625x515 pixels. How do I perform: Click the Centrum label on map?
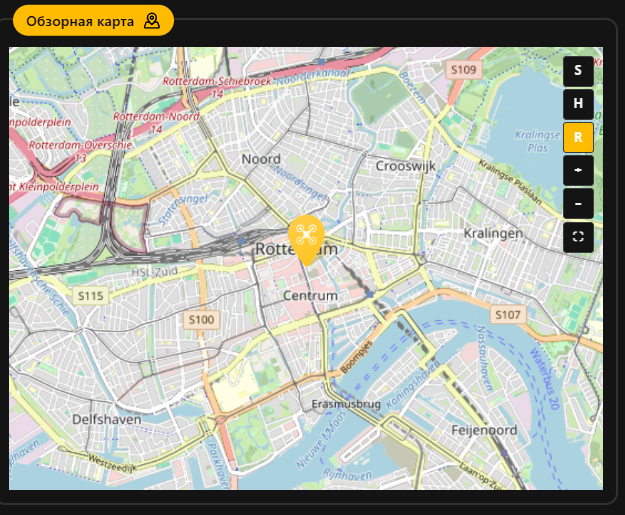point(310,295)
